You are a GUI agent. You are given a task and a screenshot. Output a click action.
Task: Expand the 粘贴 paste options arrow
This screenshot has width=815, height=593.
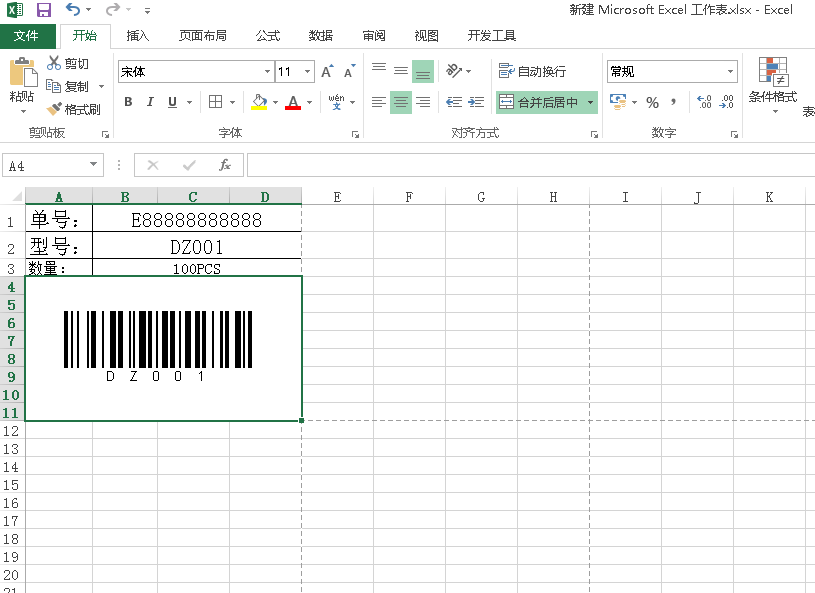click(23, 111)
